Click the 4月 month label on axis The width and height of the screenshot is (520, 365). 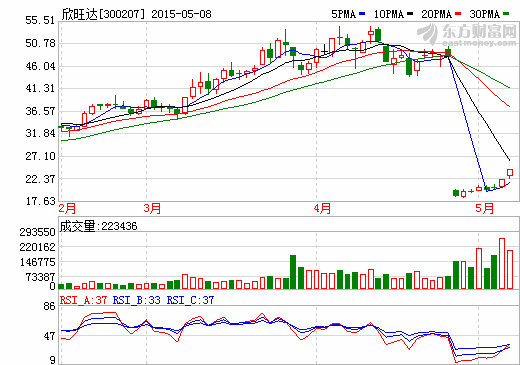coord(322,208)
